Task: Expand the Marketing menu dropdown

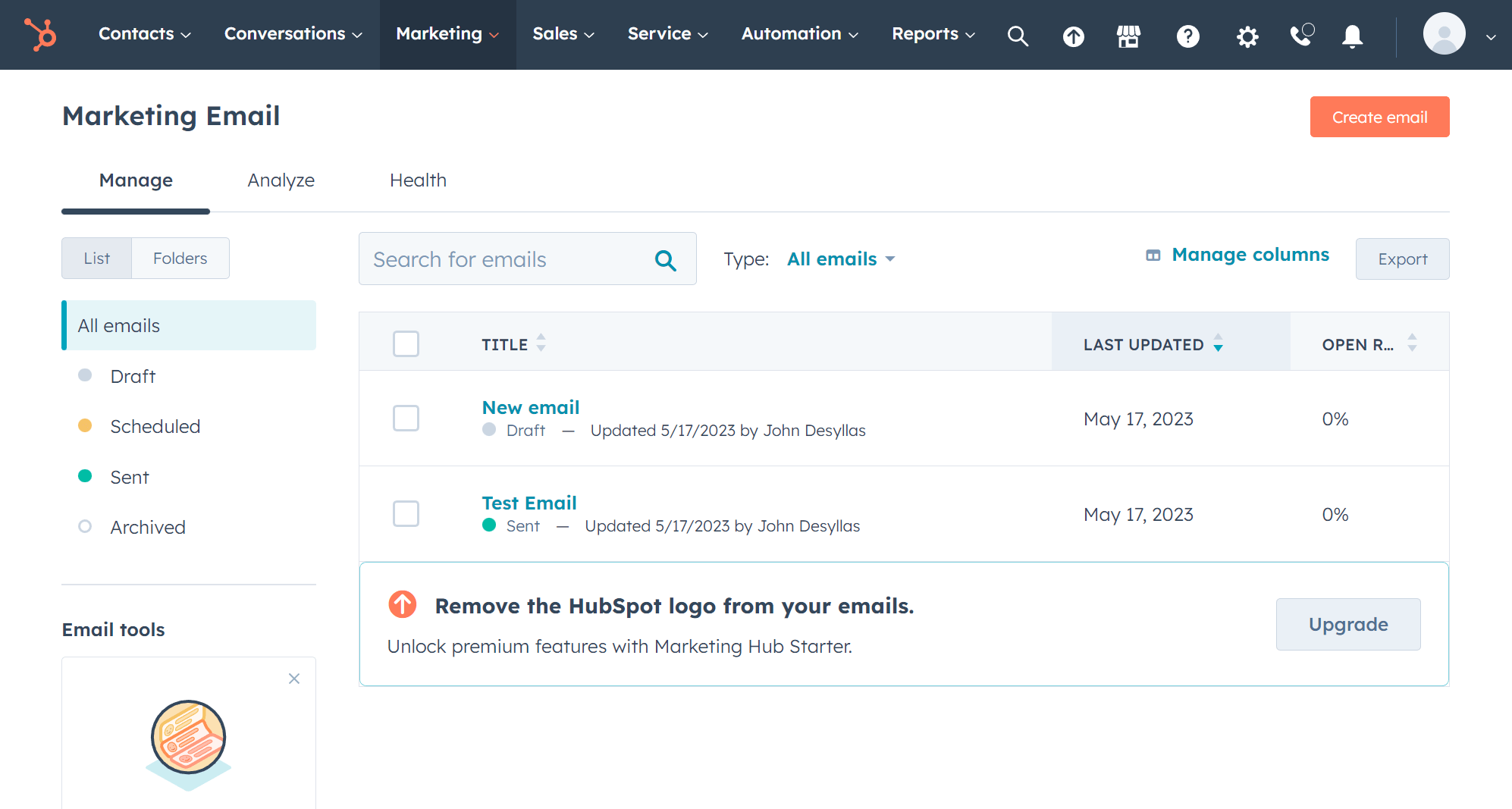Action: (x=447, y=34)
